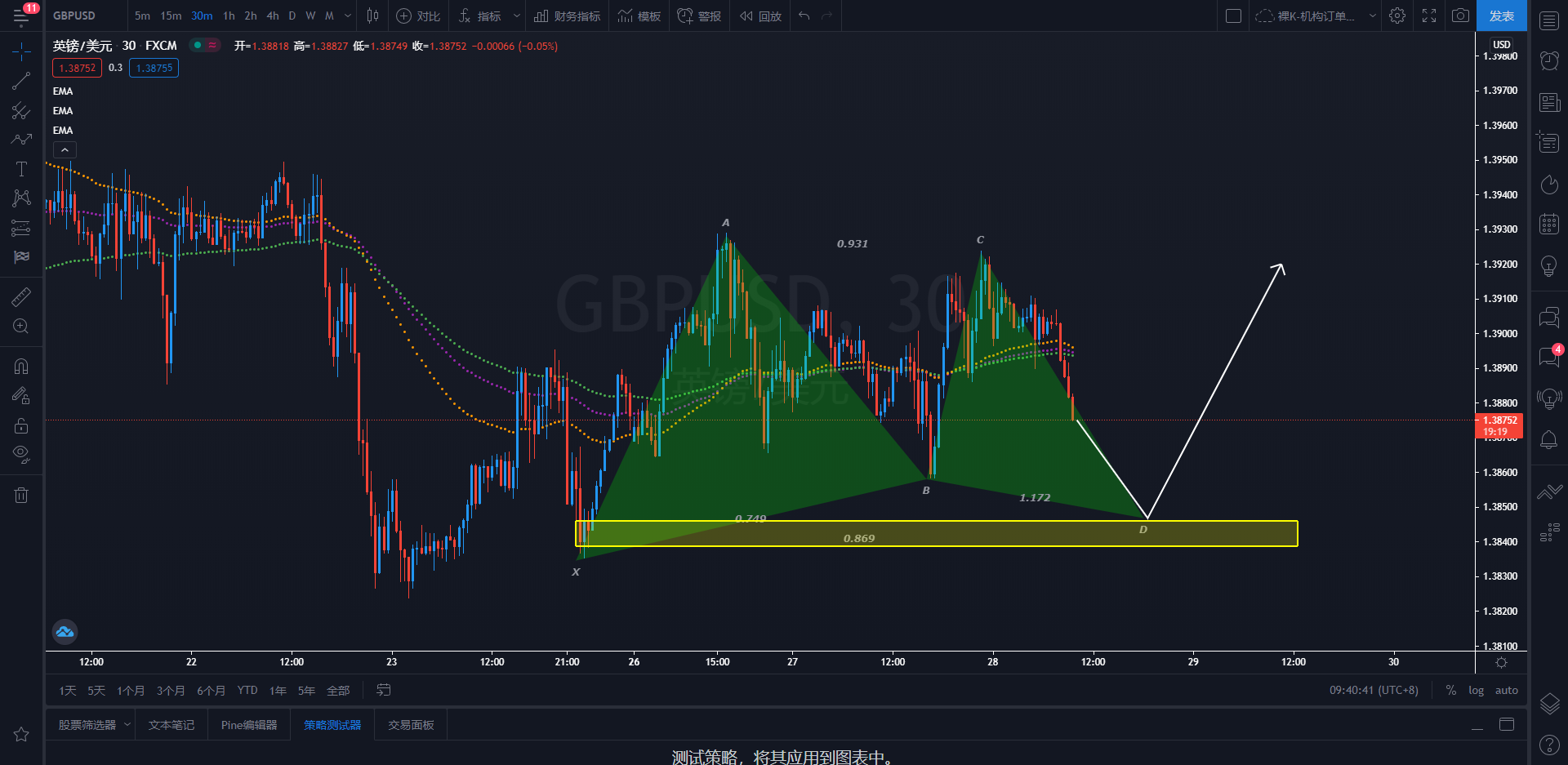Viewport: 1568px width, 765px height.
Task: Collapse the indicator legend chevron
Action: tap(65, 149)
